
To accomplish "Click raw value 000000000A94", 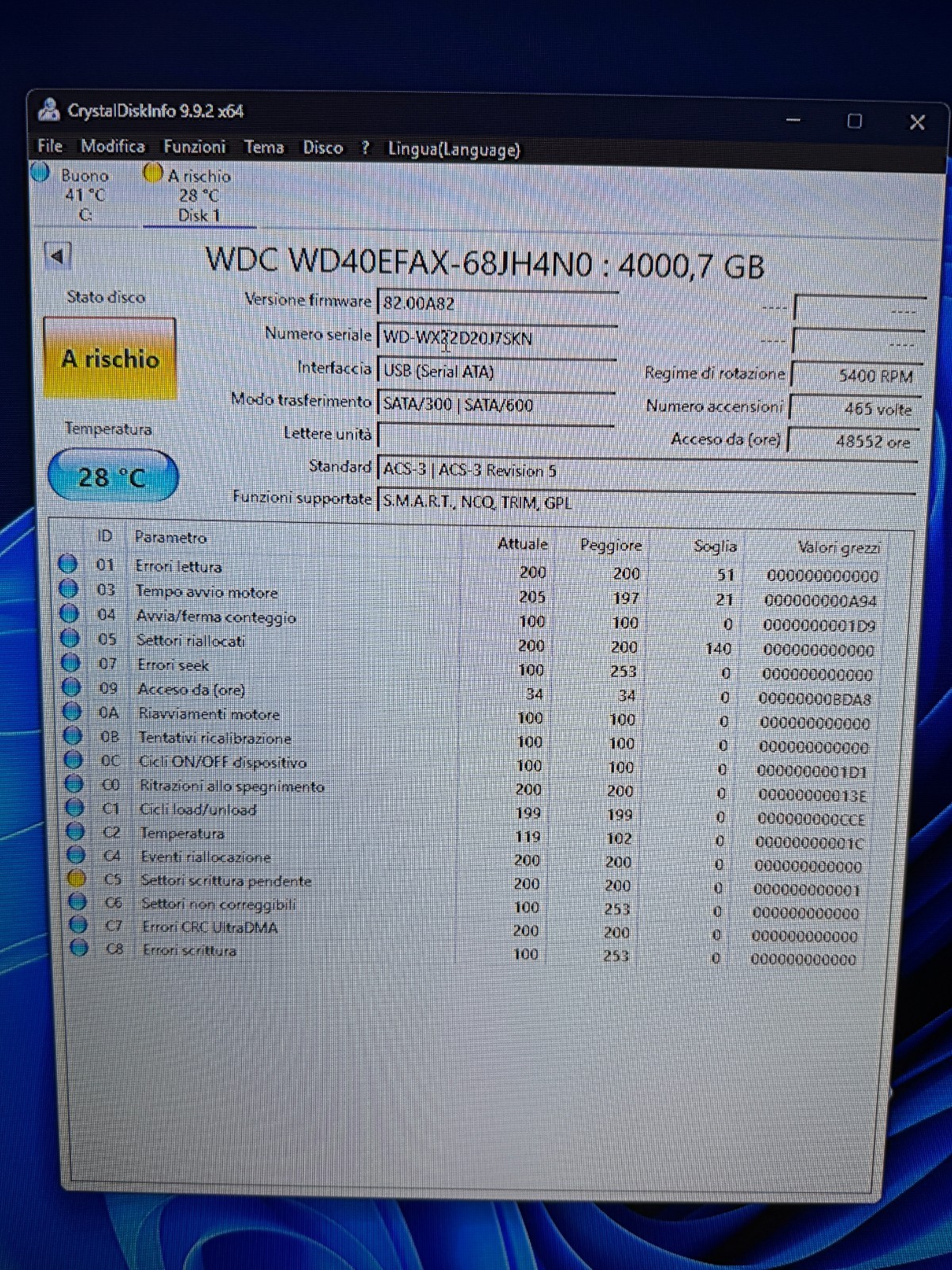I will (x=820, y=601).
